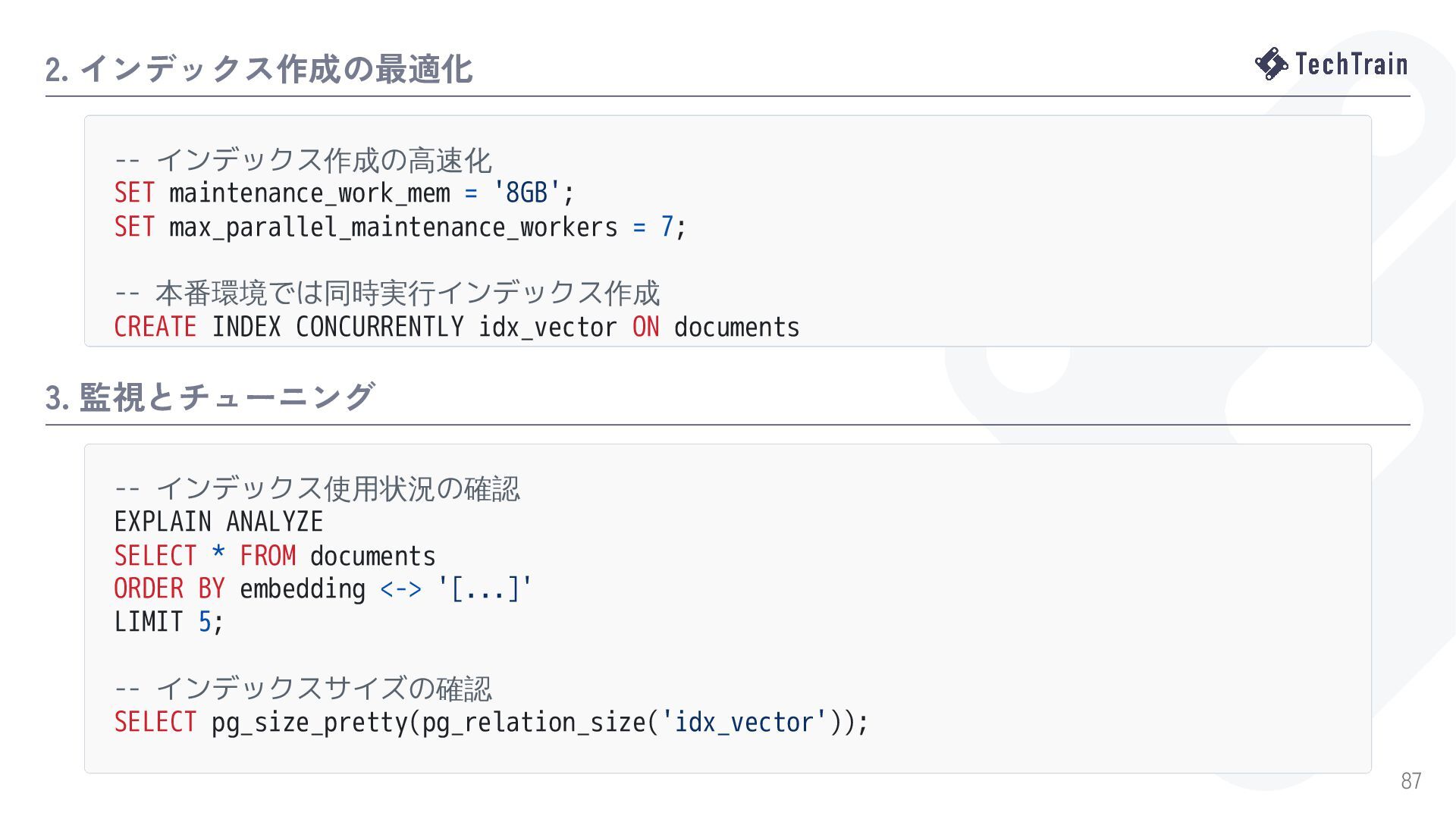The width and height of the screenshot is (1456, 819).
Task: Click the '8GB' string value
Action: pyautogui.click(x=527, y=193)
